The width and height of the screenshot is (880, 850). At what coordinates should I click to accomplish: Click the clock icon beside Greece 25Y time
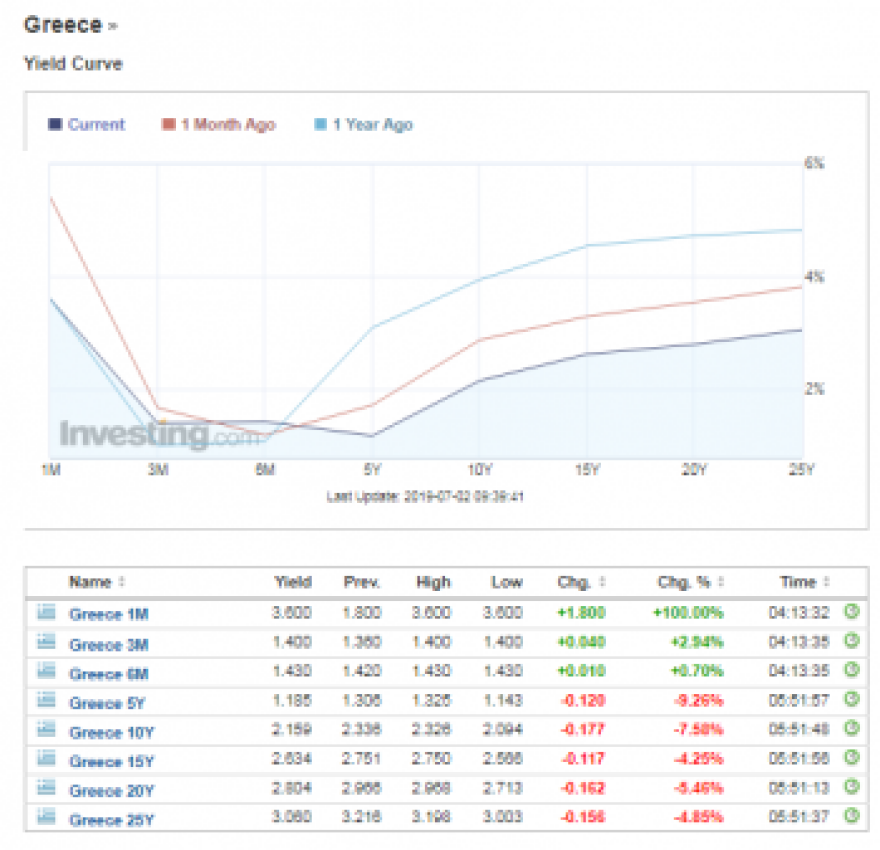click(x=849, y=817)
